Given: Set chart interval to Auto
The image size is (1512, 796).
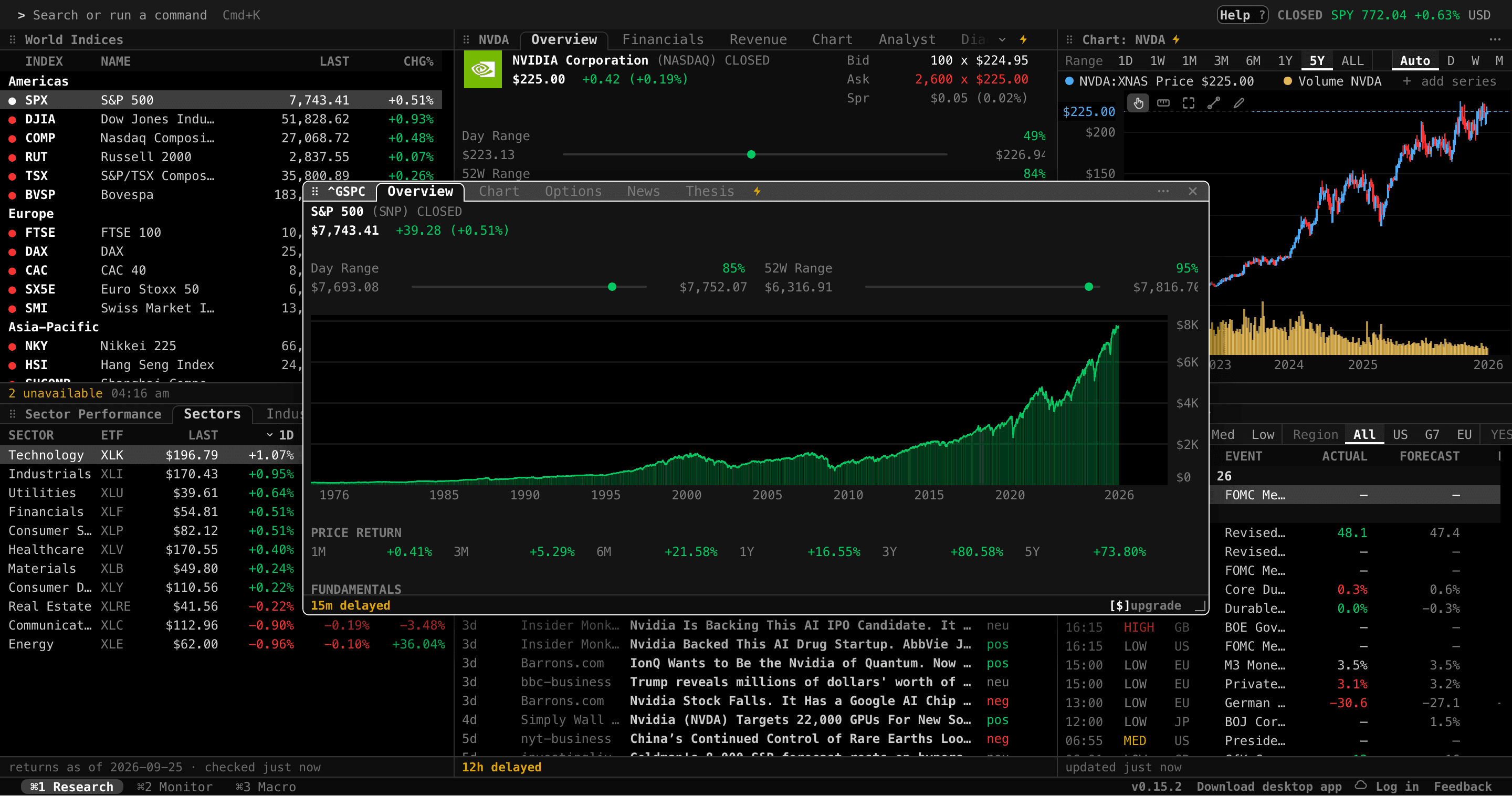Looking at the screenshot, I should [1414, 60].
